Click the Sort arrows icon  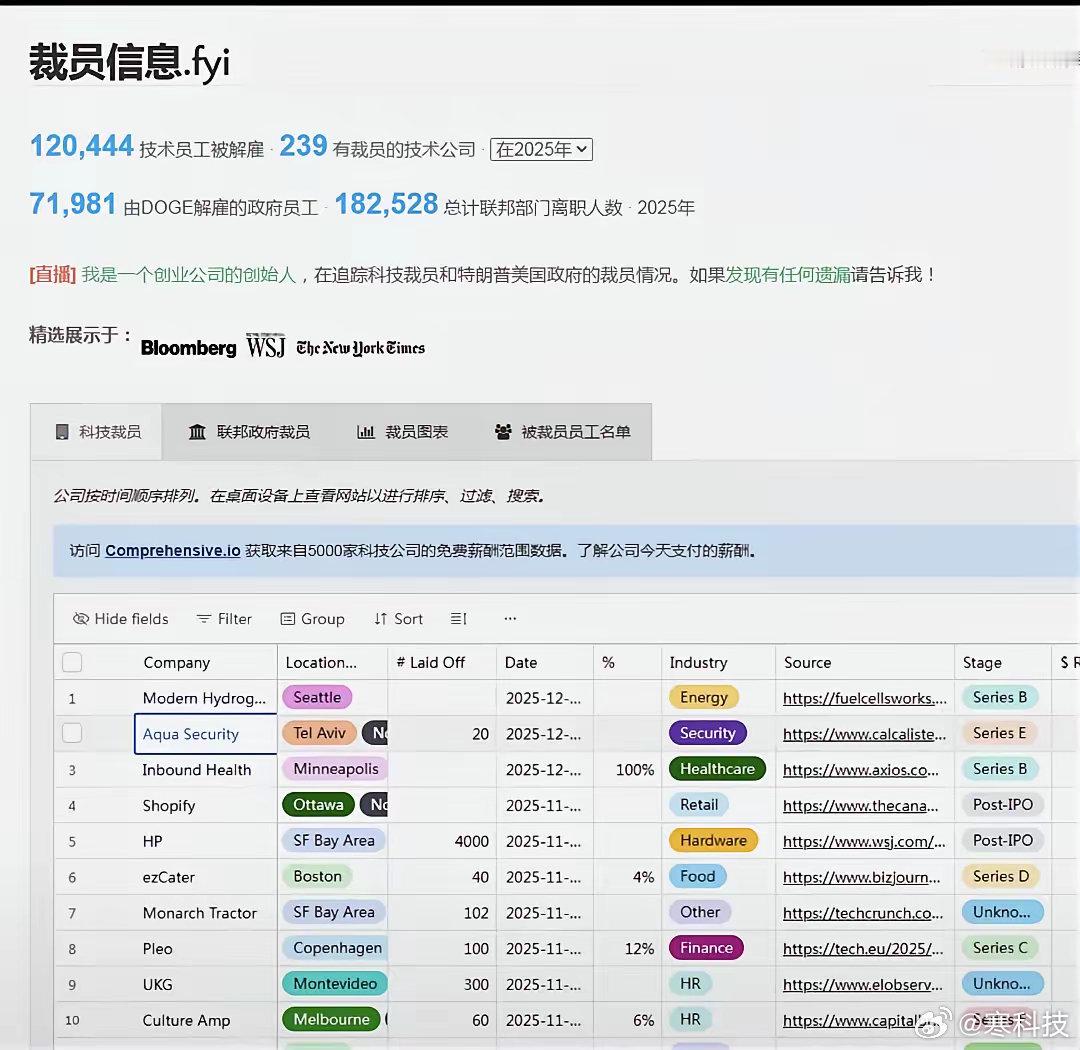[x=380, y=619]
